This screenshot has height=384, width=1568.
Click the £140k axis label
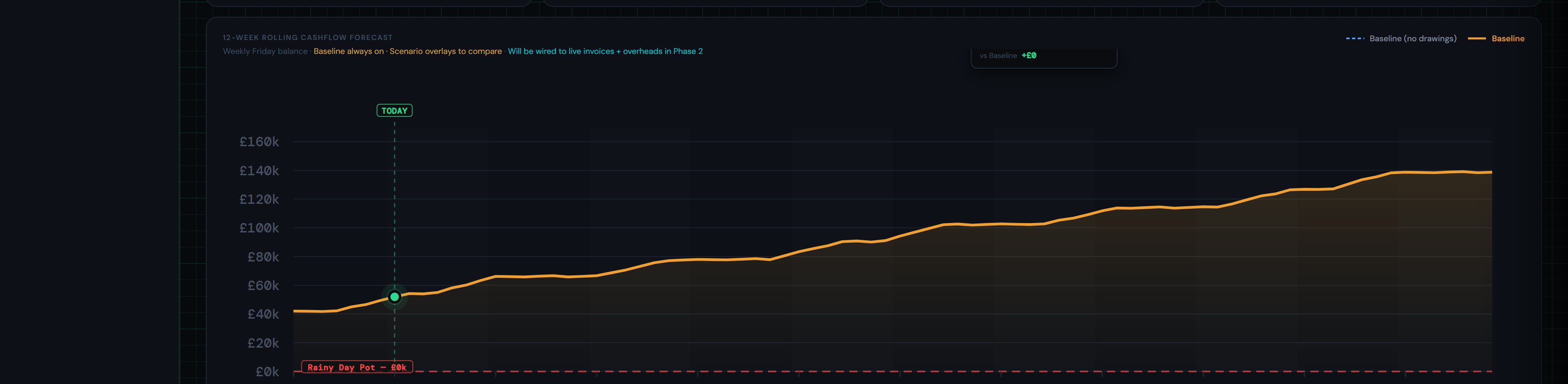click(259, 171)
